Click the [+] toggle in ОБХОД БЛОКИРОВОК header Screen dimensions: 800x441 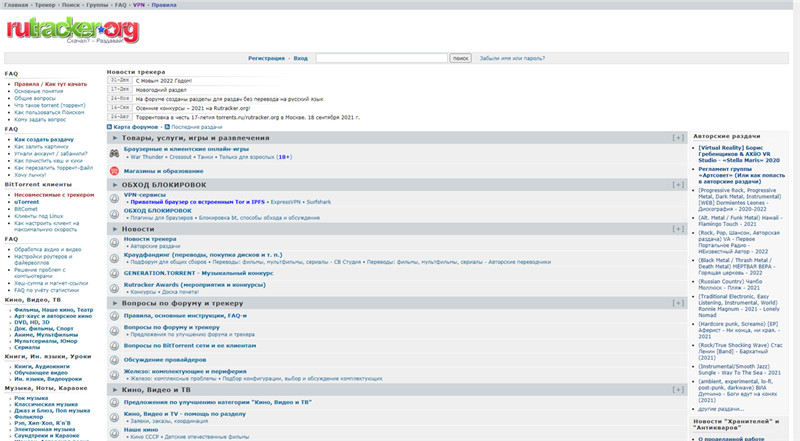coord(678,185)
